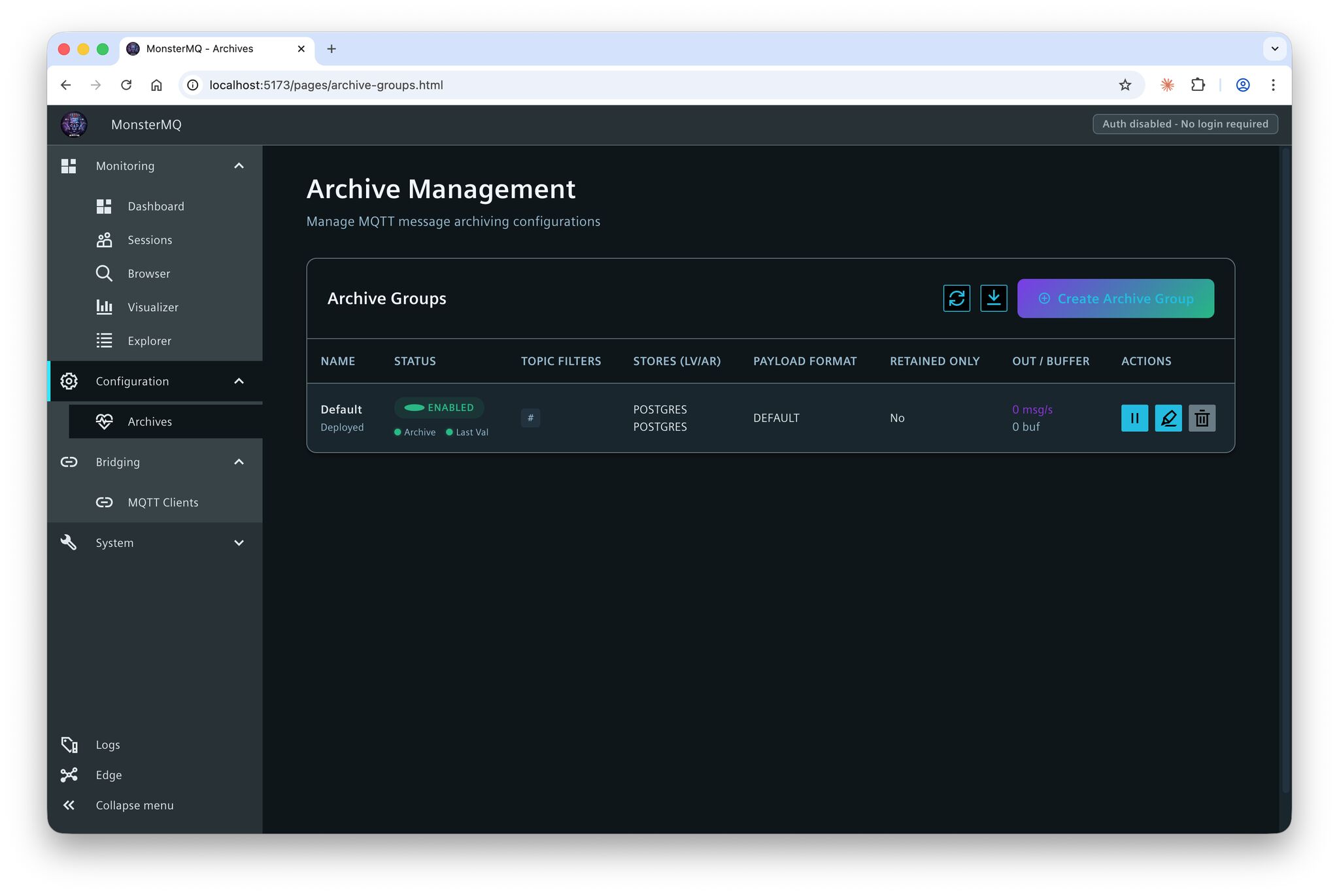Image resolution: width=1339 pixels, height=896 pixels.
Task: Reload the current page
Action: [126, 85]
